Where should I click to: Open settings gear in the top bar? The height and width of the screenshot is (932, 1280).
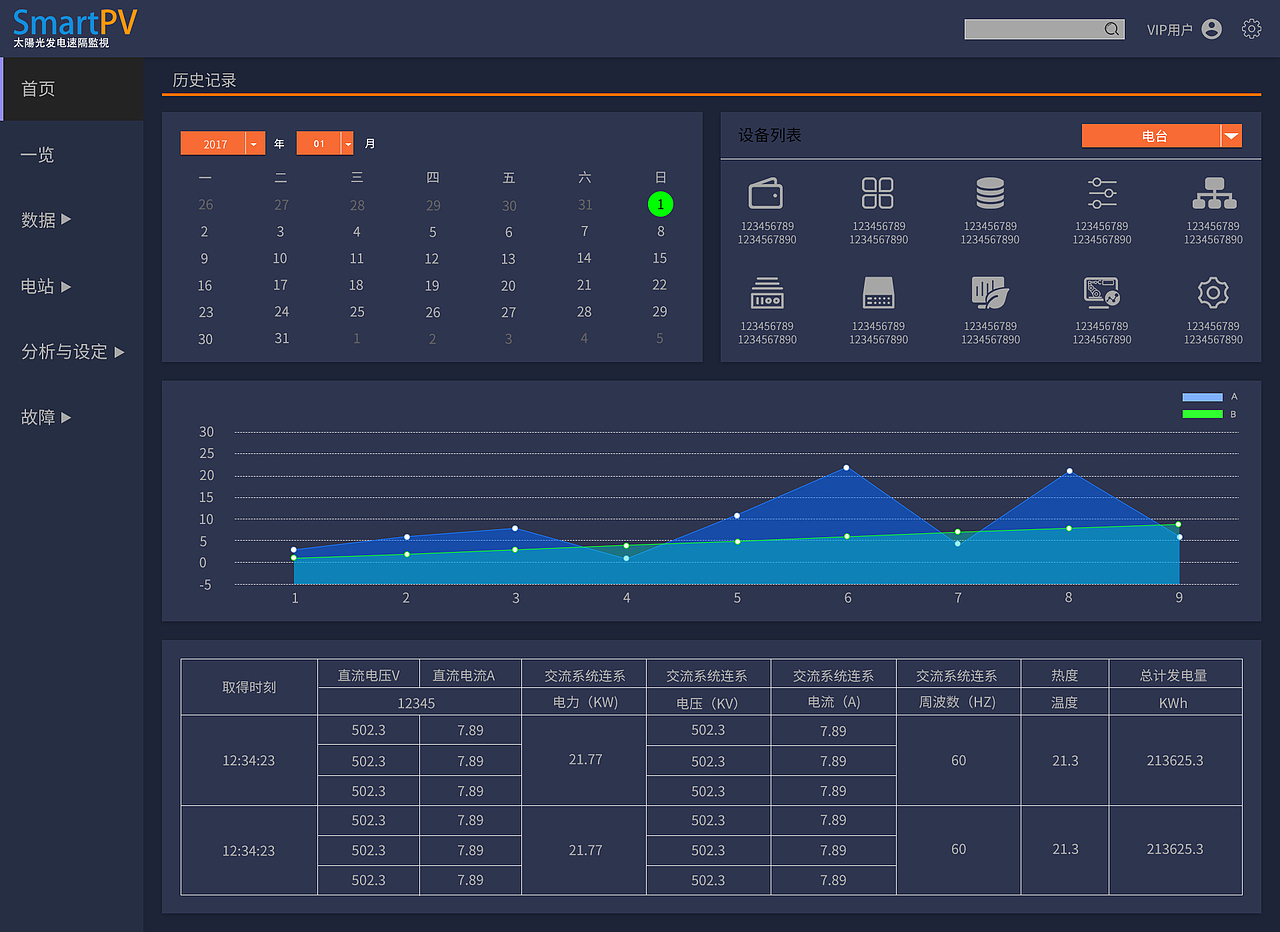pos(1252,29)
